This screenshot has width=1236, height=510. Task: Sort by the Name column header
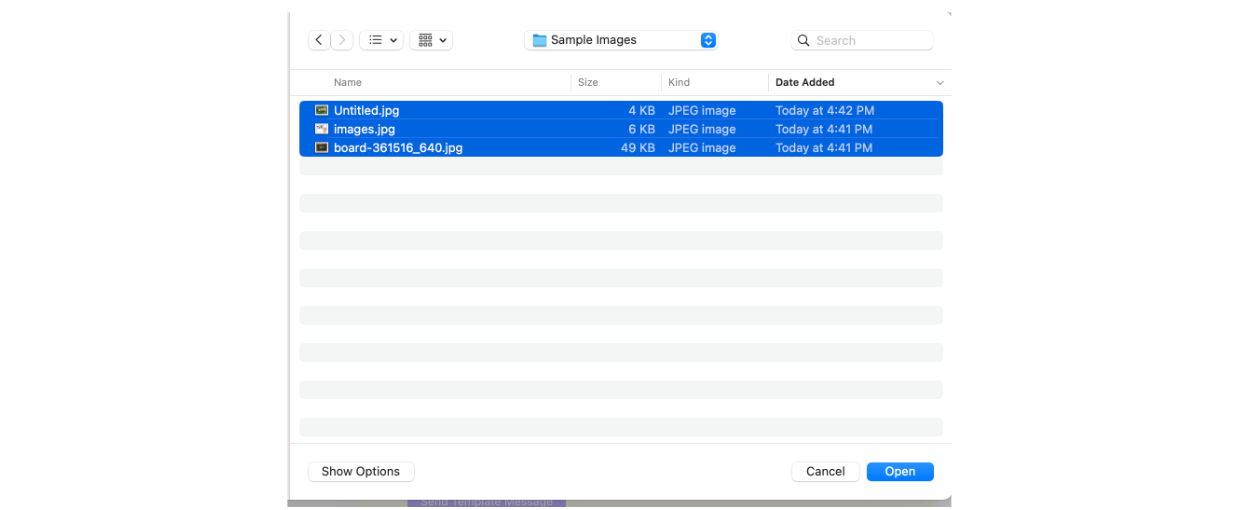[348, 82]
